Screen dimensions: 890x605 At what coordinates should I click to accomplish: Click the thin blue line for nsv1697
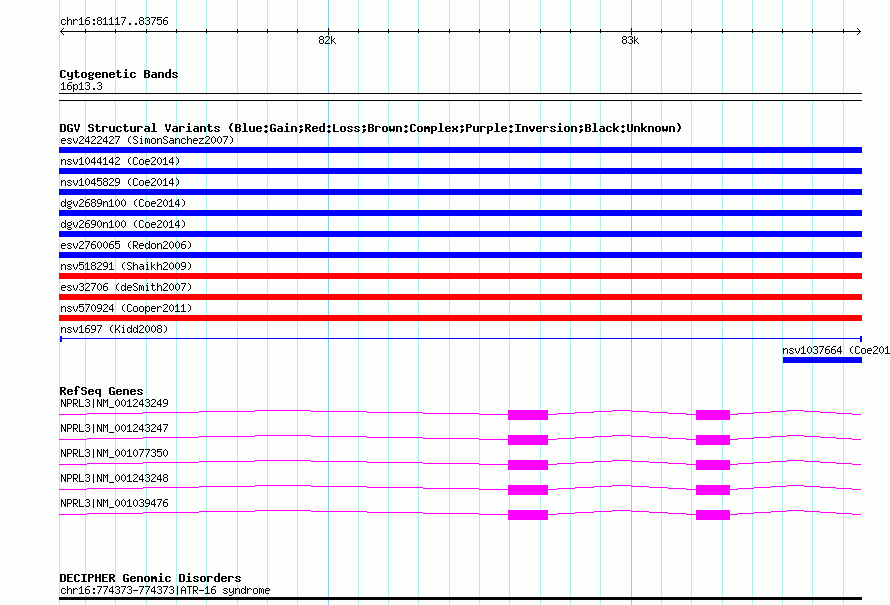pos(460,339)
